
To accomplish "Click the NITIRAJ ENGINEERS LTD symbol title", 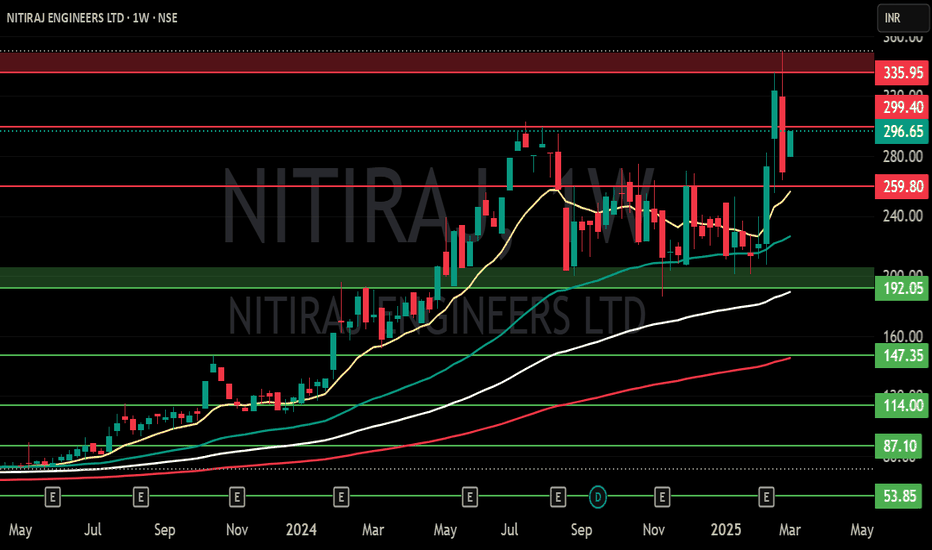I will [65, 18].
